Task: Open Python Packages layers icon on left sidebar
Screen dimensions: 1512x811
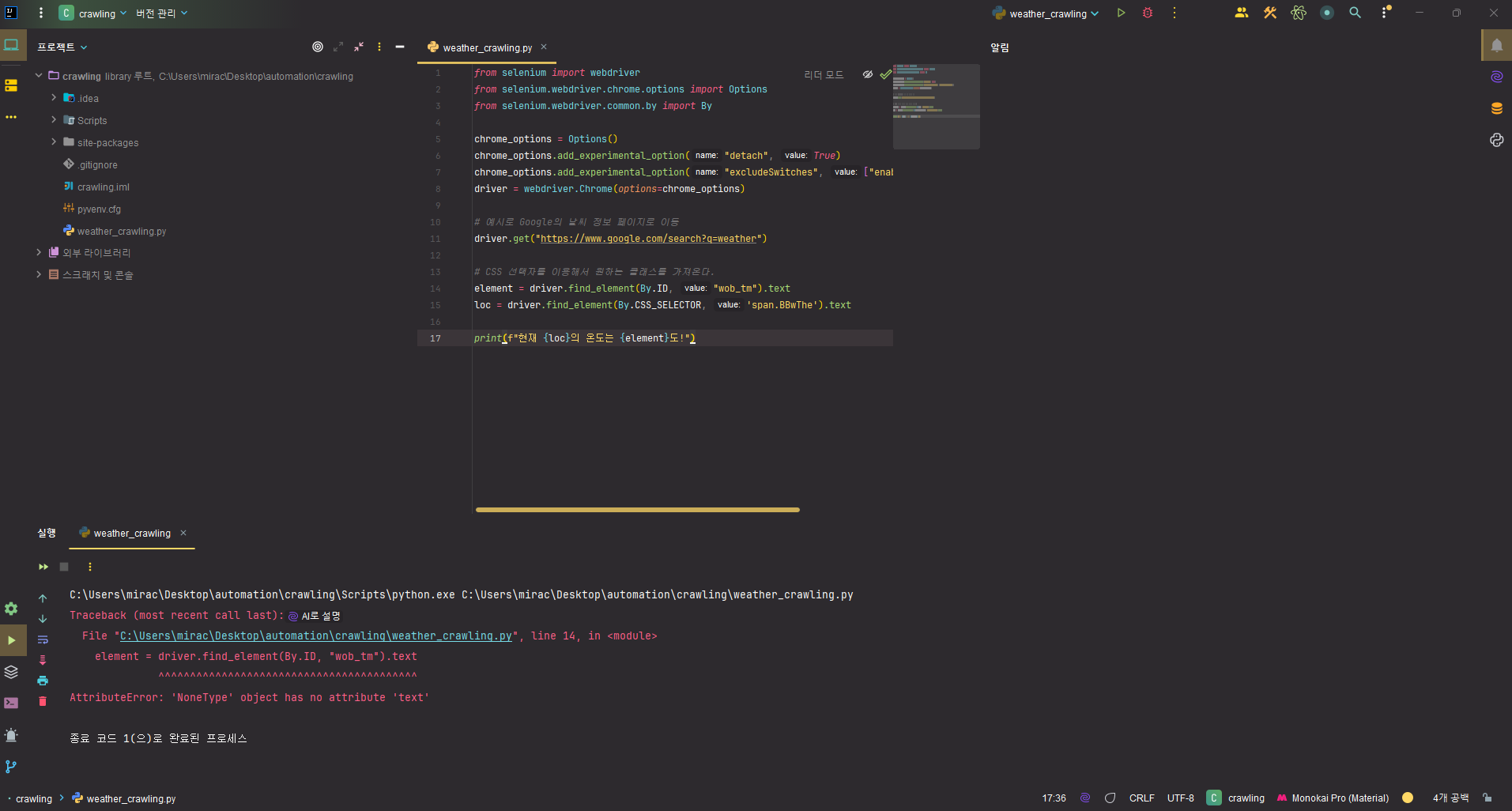Action: (x=11, y=672)
